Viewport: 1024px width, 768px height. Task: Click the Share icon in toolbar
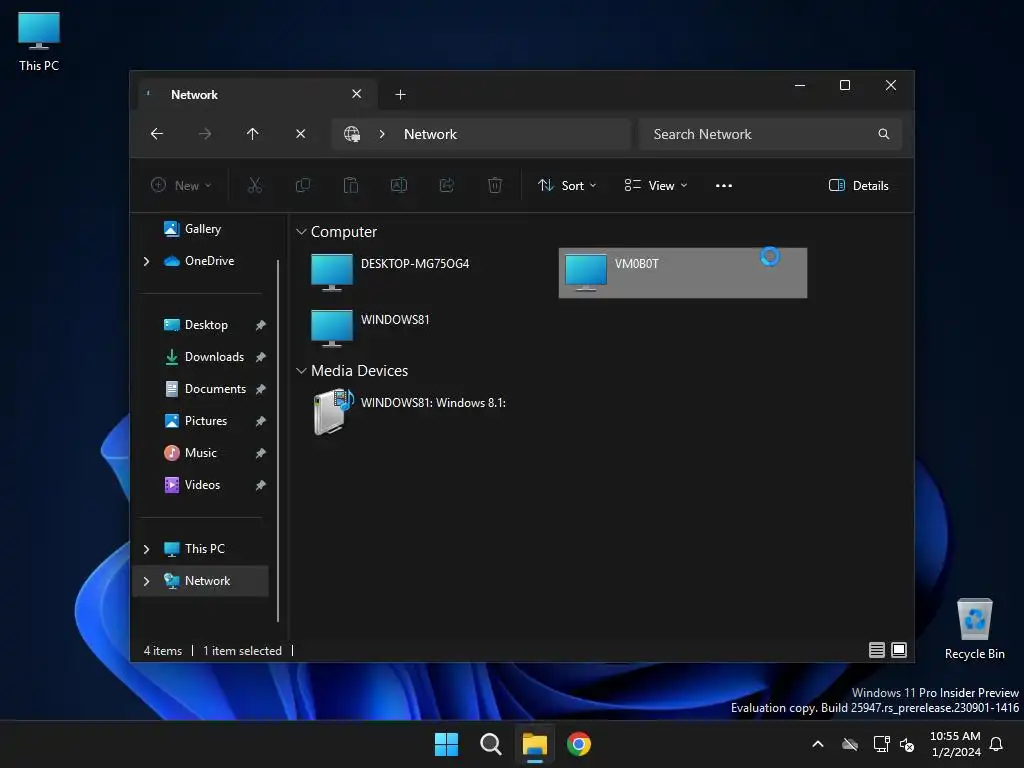tap(447, 185)
